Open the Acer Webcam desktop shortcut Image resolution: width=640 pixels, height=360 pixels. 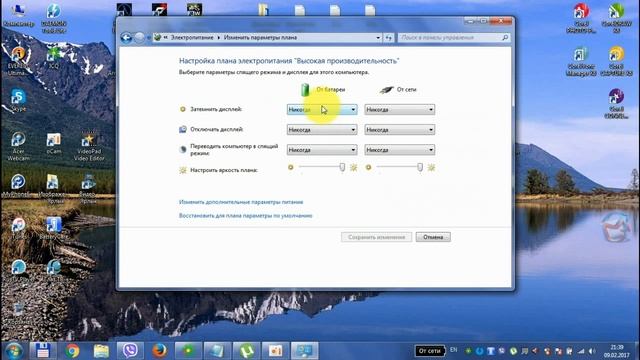click(18, 146)
